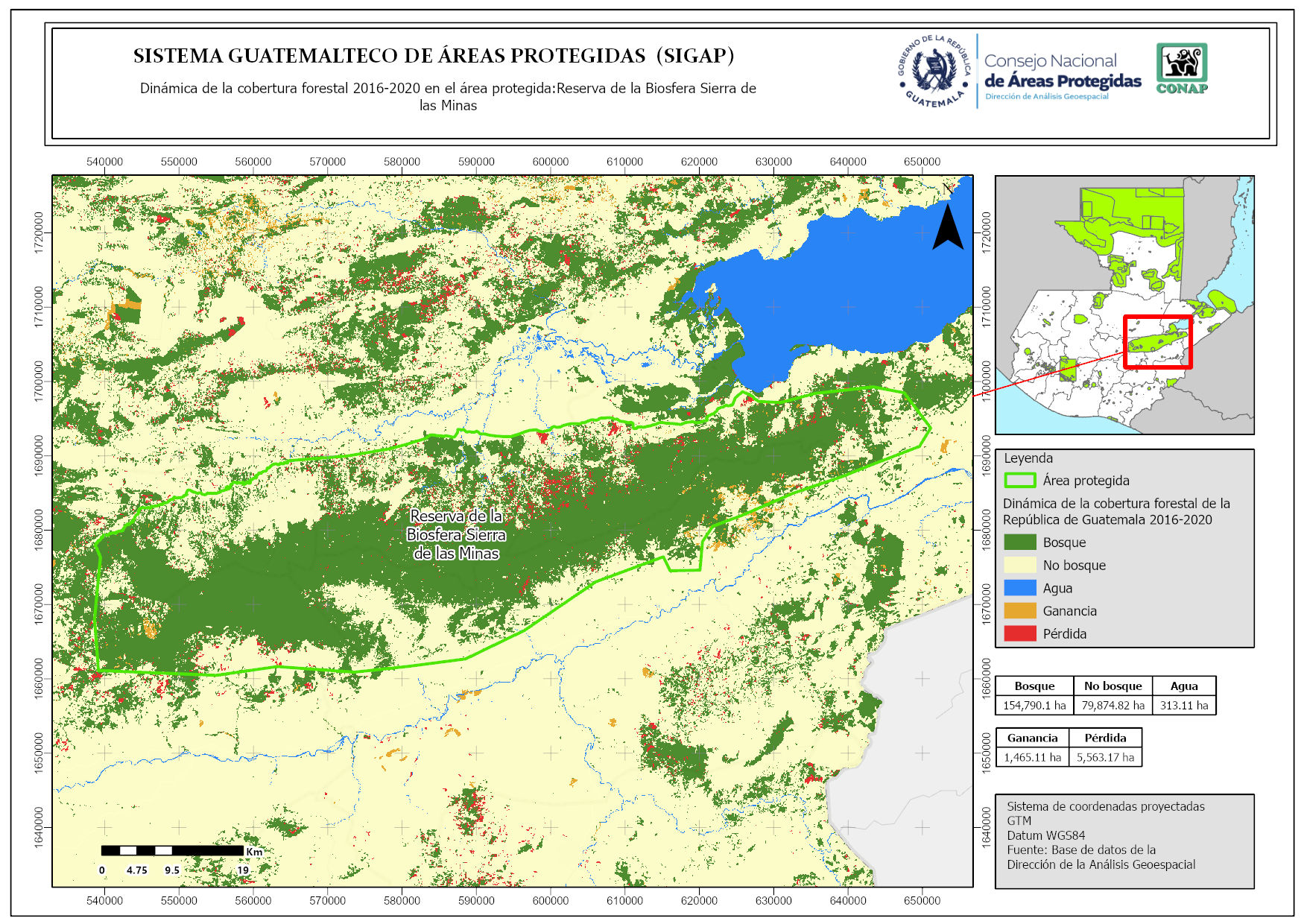Click the SISTEMA GUATEMALTECO DE ÁREAS PROTEGIDAS title

[434, 56]
